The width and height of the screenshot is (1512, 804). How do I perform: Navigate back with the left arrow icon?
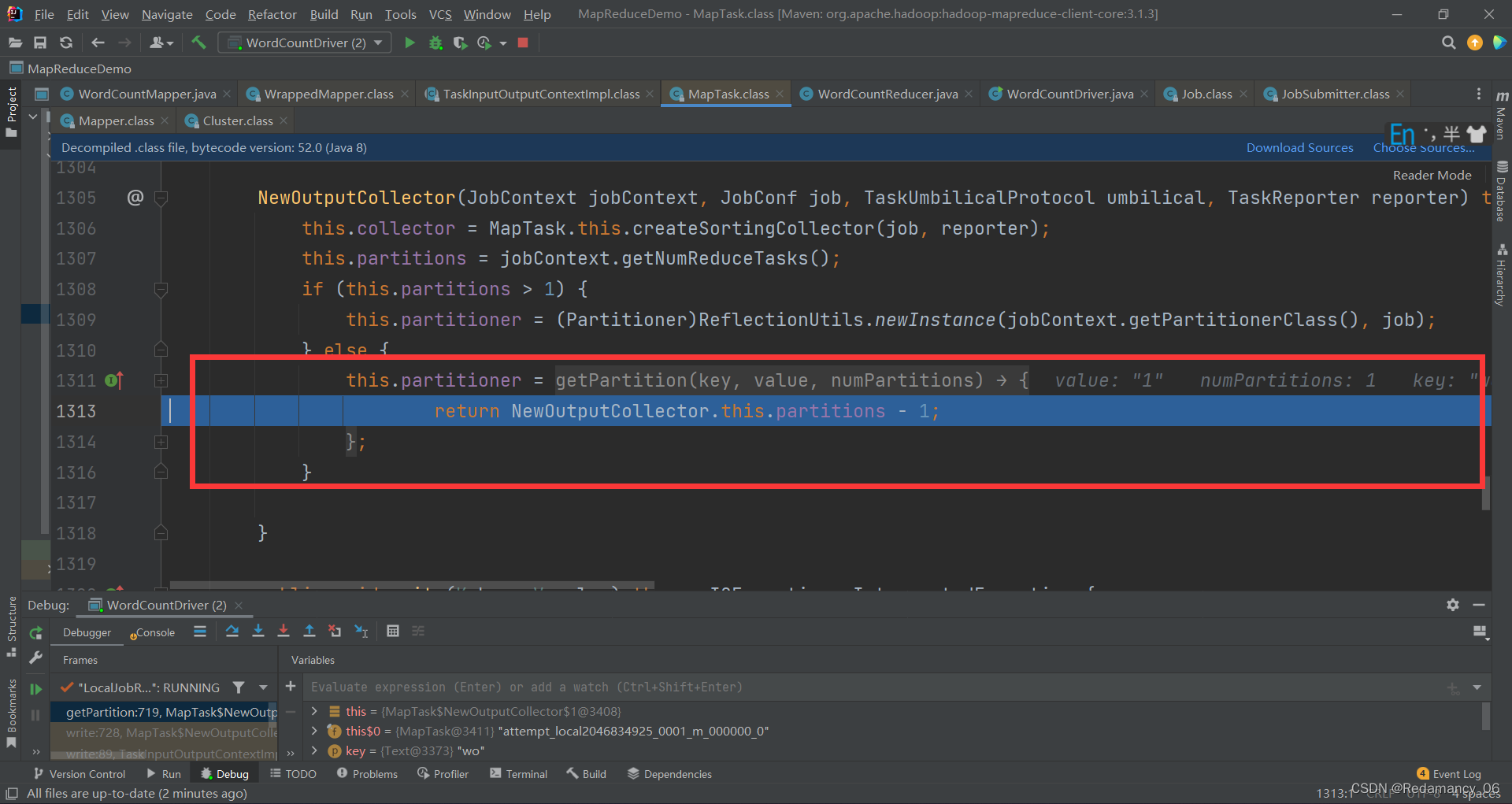[x=98, y=43]
